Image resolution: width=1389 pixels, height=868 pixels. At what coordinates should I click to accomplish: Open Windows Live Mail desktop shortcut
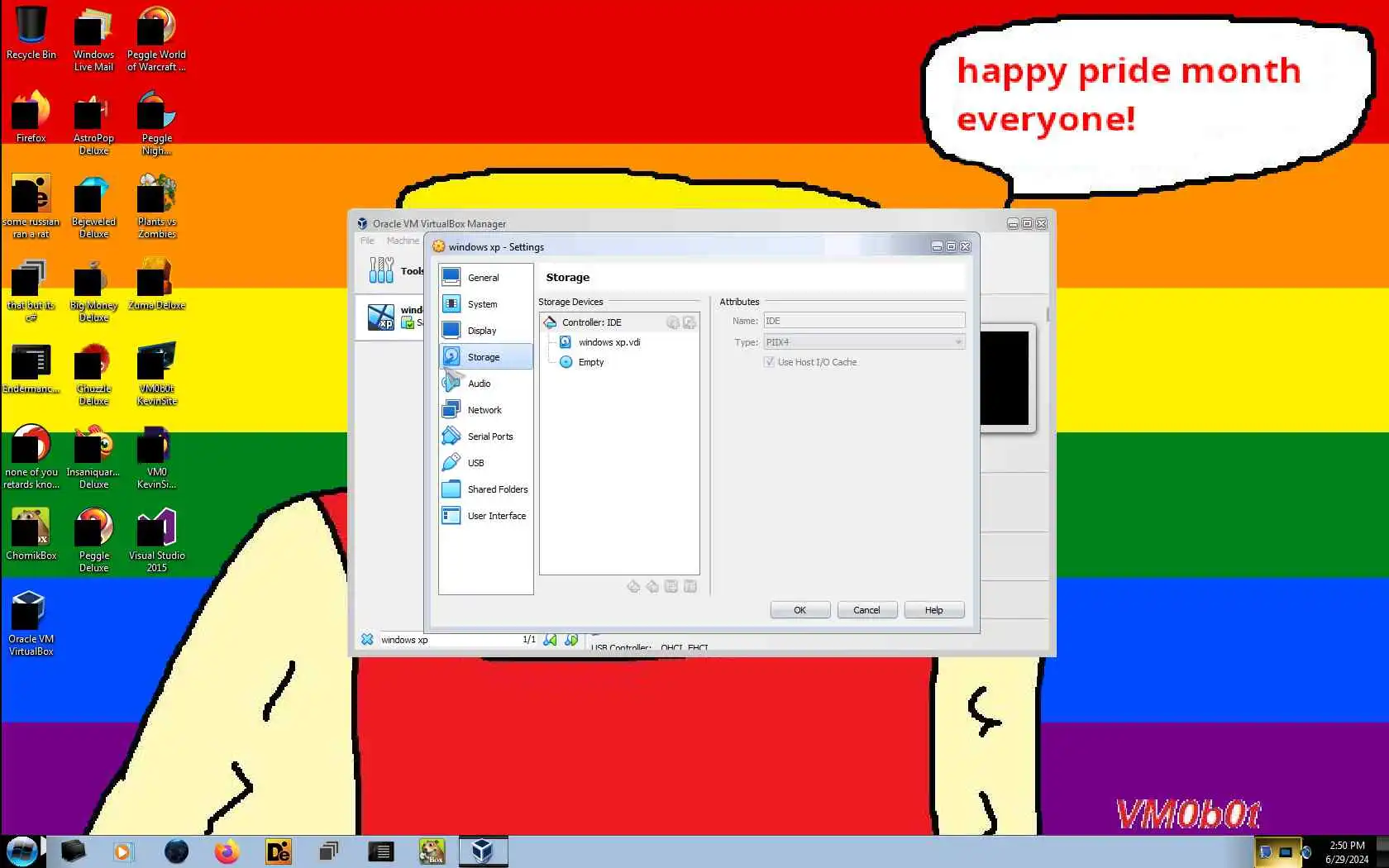tap(93, 40)
